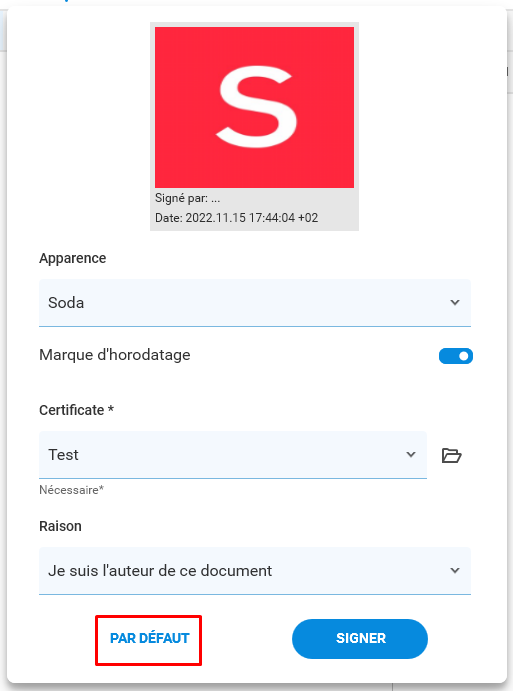This screenshot has width=513, height=691.
Task: Click the Apparence label
Action: tap(73, 258)
